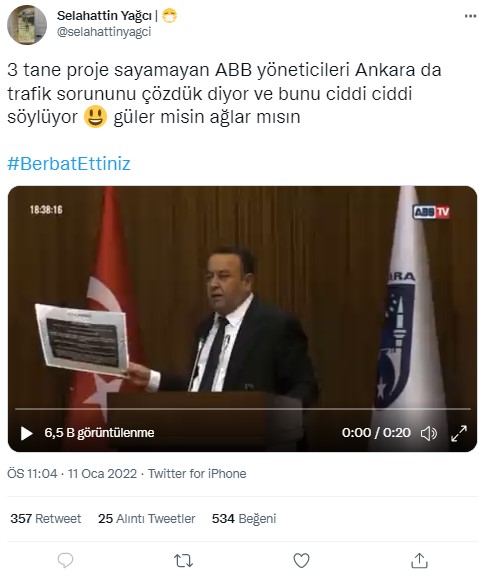The image size is (491, 577).
Task: Click the share upload icon
Action: pyautogui.click(x=419, y=560)
